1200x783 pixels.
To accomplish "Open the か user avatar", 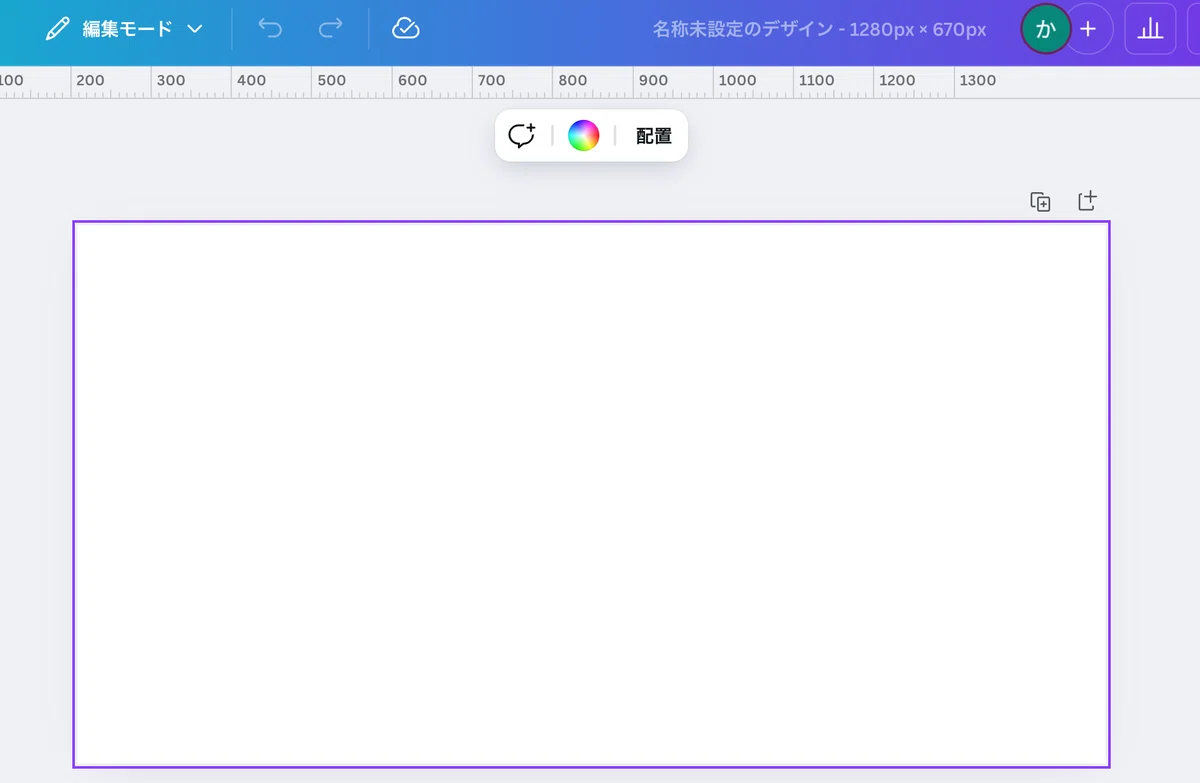I will (x=1045, y=29).
